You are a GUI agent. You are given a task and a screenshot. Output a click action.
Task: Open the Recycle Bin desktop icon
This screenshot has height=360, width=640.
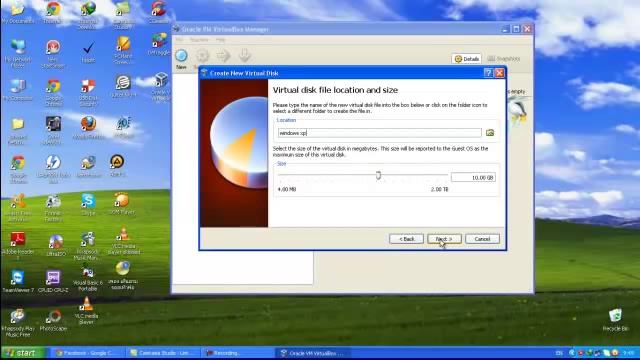[615, 320]
